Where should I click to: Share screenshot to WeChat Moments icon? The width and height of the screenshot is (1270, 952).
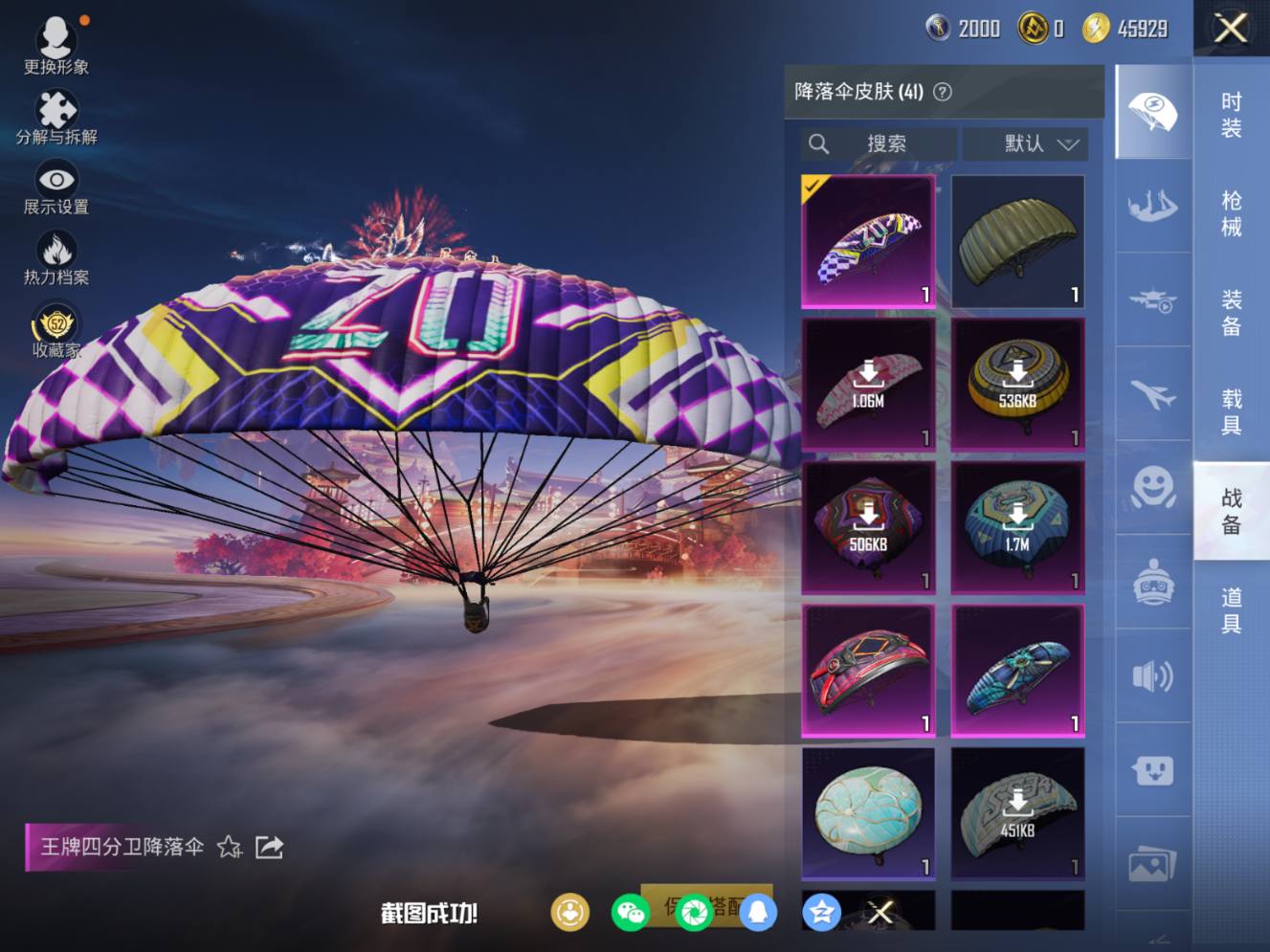pos(695,912)
